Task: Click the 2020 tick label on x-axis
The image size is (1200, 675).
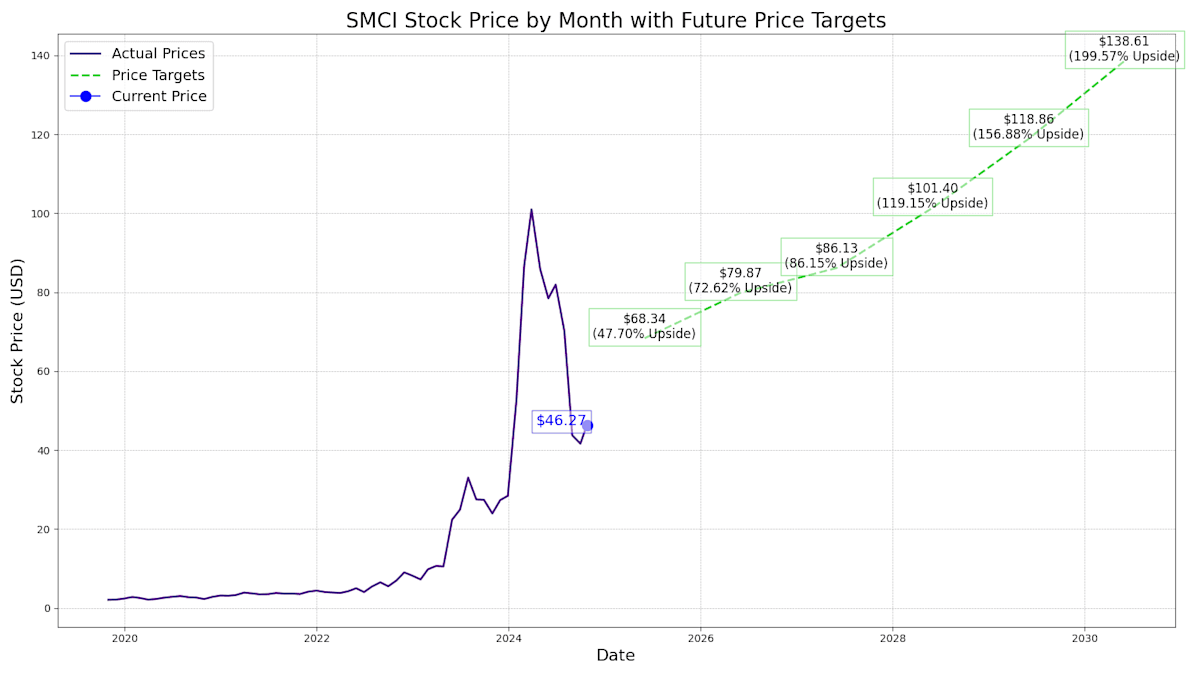Action: tap(124, 638)
